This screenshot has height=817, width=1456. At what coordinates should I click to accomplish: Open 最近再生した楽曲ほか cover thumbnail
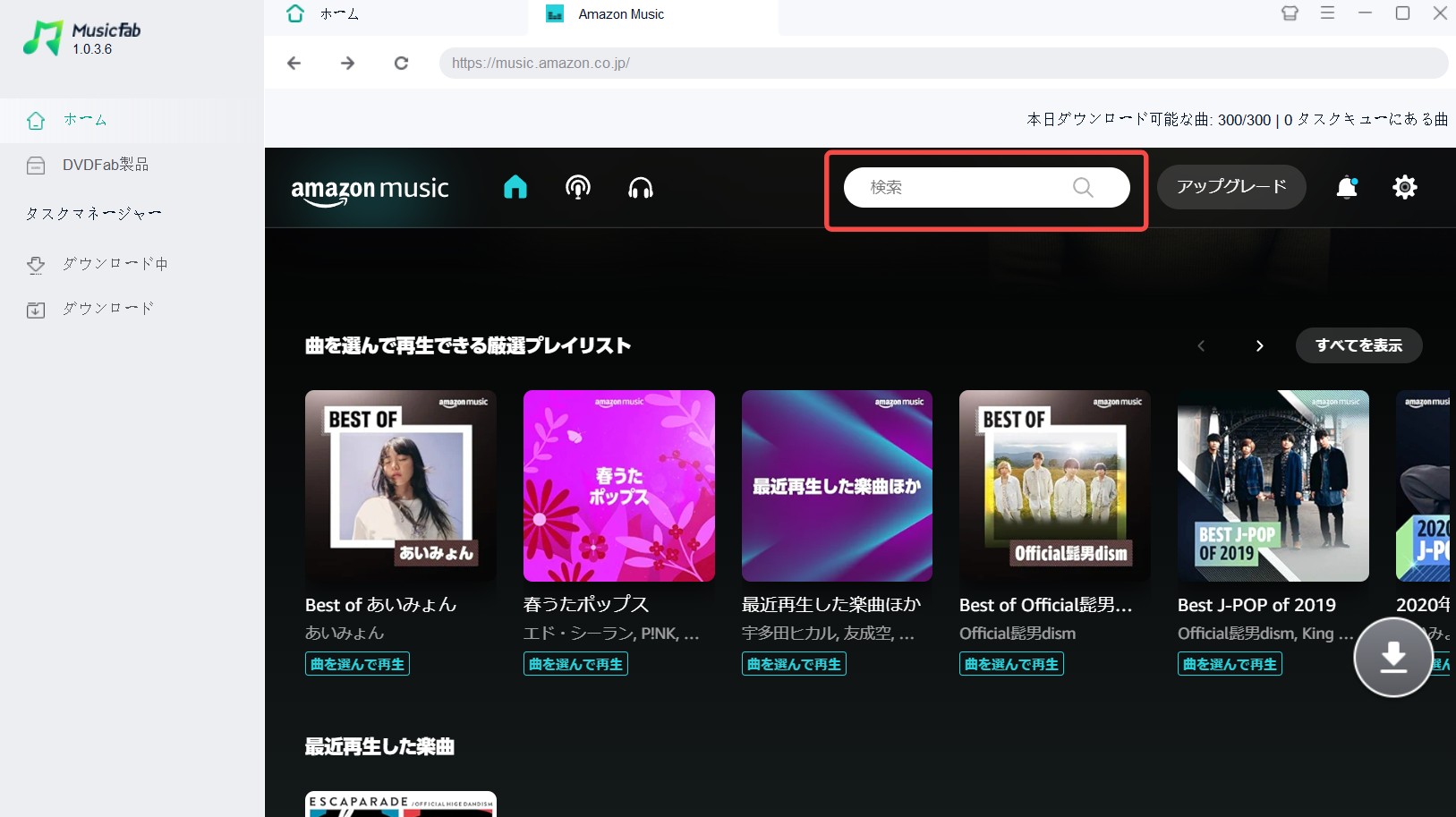tap(837, 486)
